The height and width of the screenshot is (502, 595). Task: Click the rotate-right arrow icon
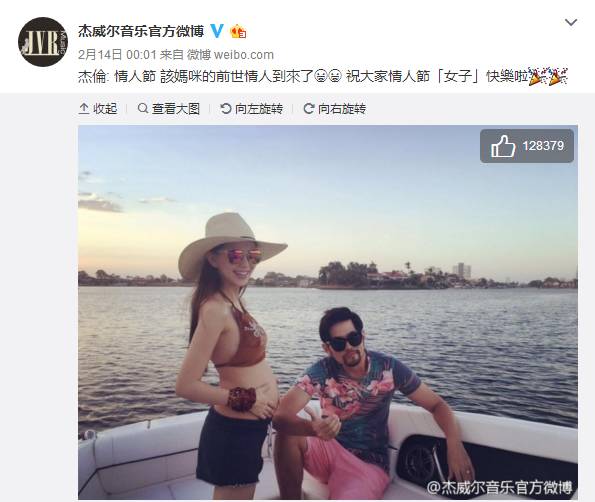tap(309, 109)
